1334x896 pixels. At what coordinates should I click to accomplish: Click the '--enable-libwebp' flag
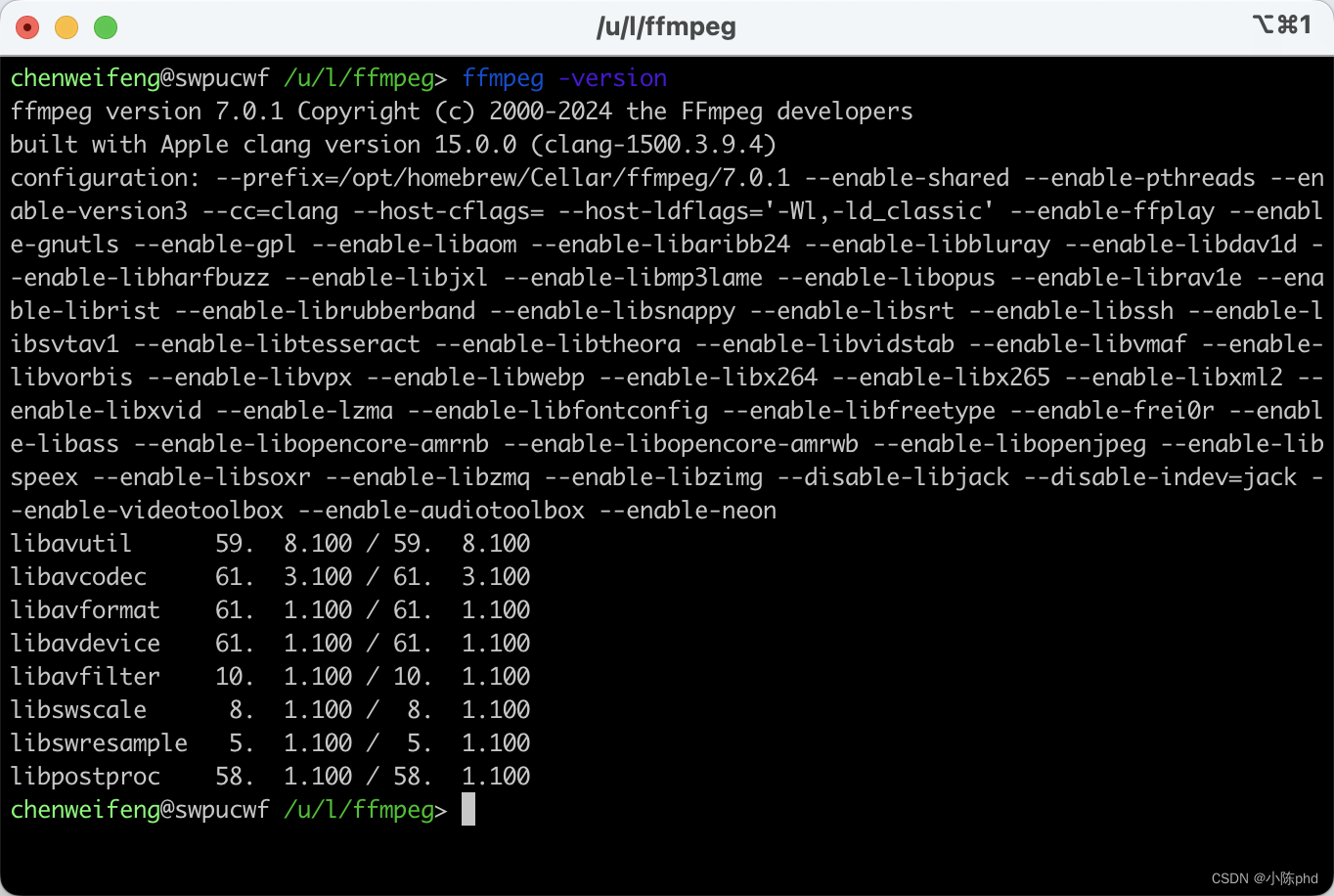475,378
